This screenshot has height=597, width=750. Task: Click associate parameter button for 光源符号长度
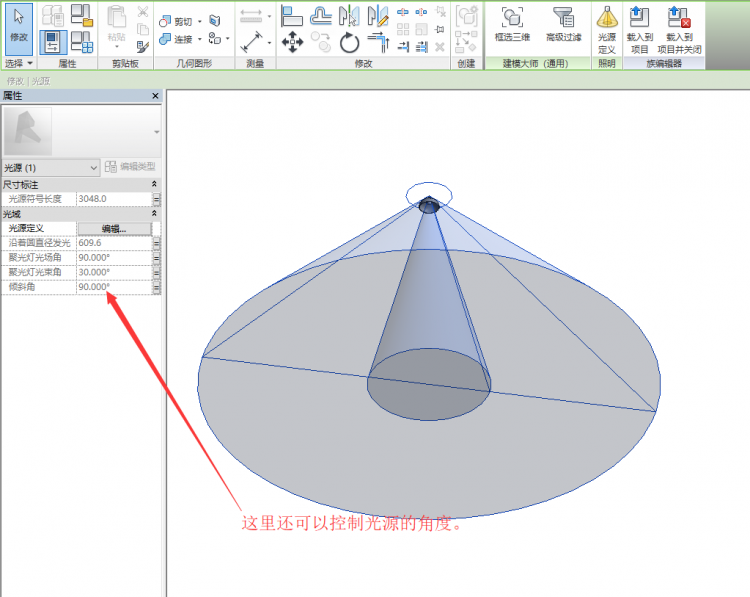(x=156, y=199)
